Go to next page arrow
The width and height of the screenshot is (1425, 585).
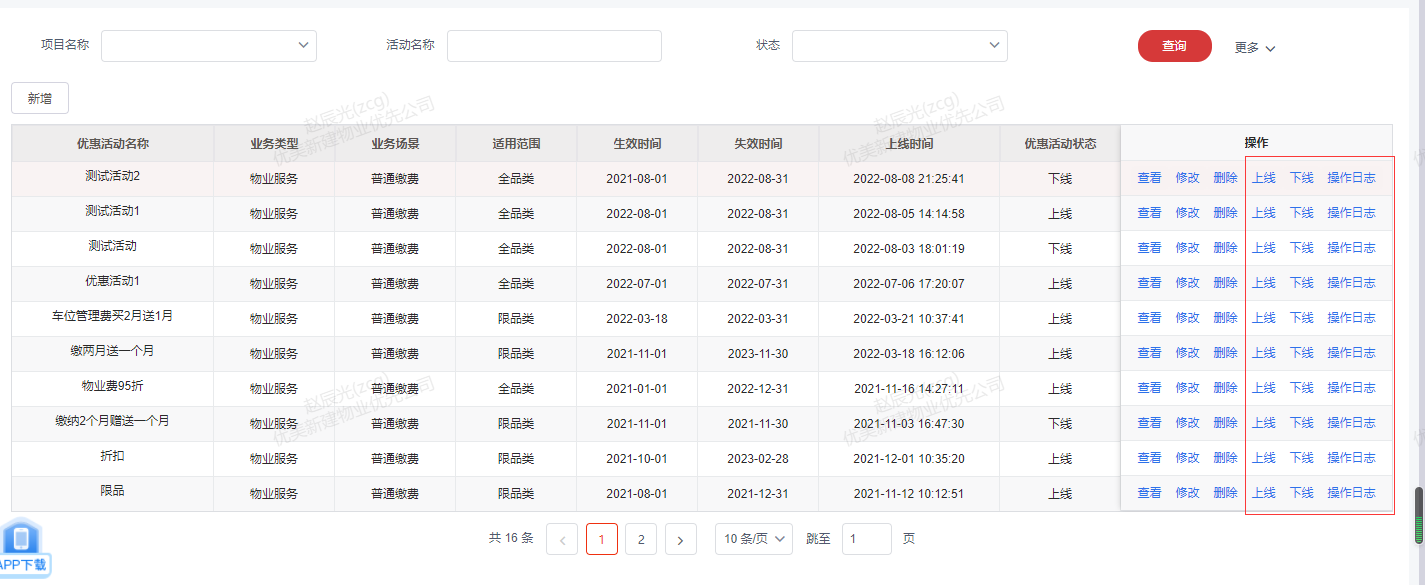[680, 540]
